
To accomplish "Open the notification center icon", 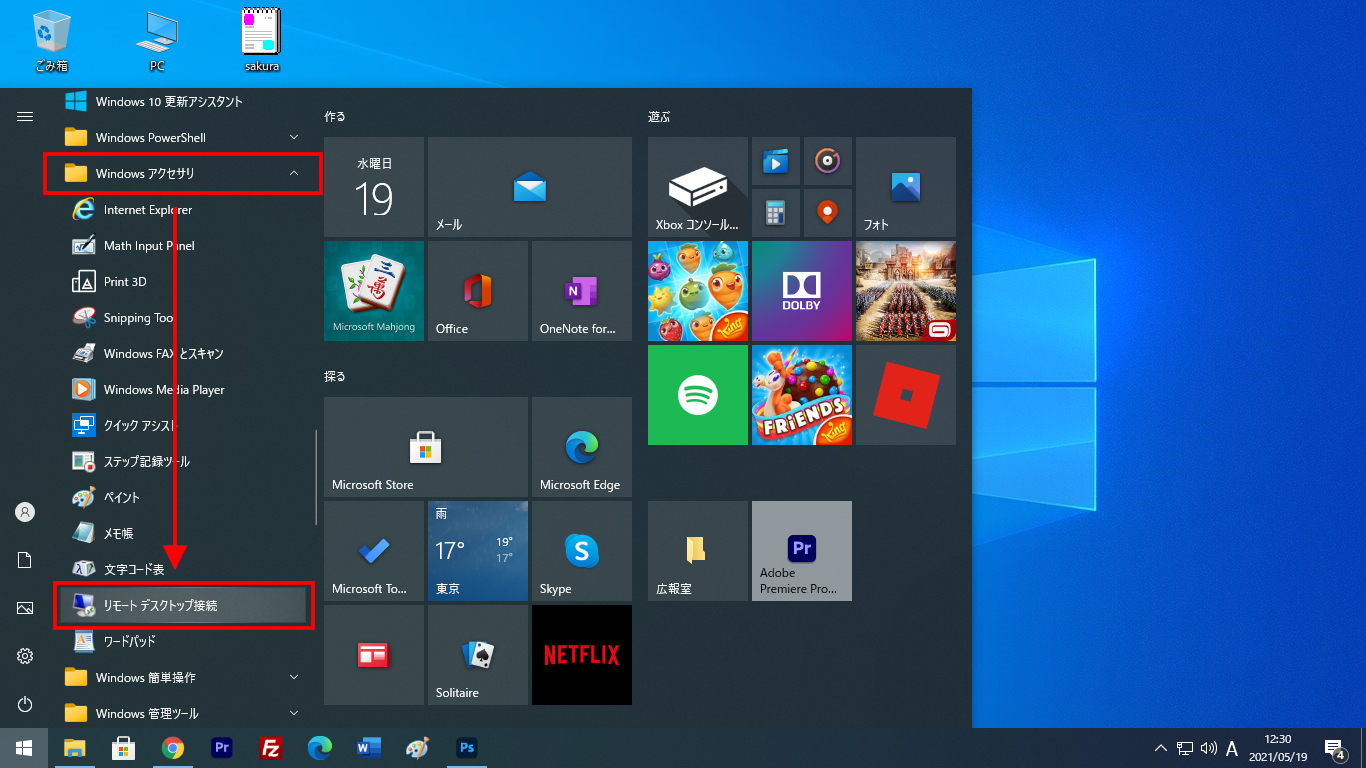I will tap(1334, 748).
